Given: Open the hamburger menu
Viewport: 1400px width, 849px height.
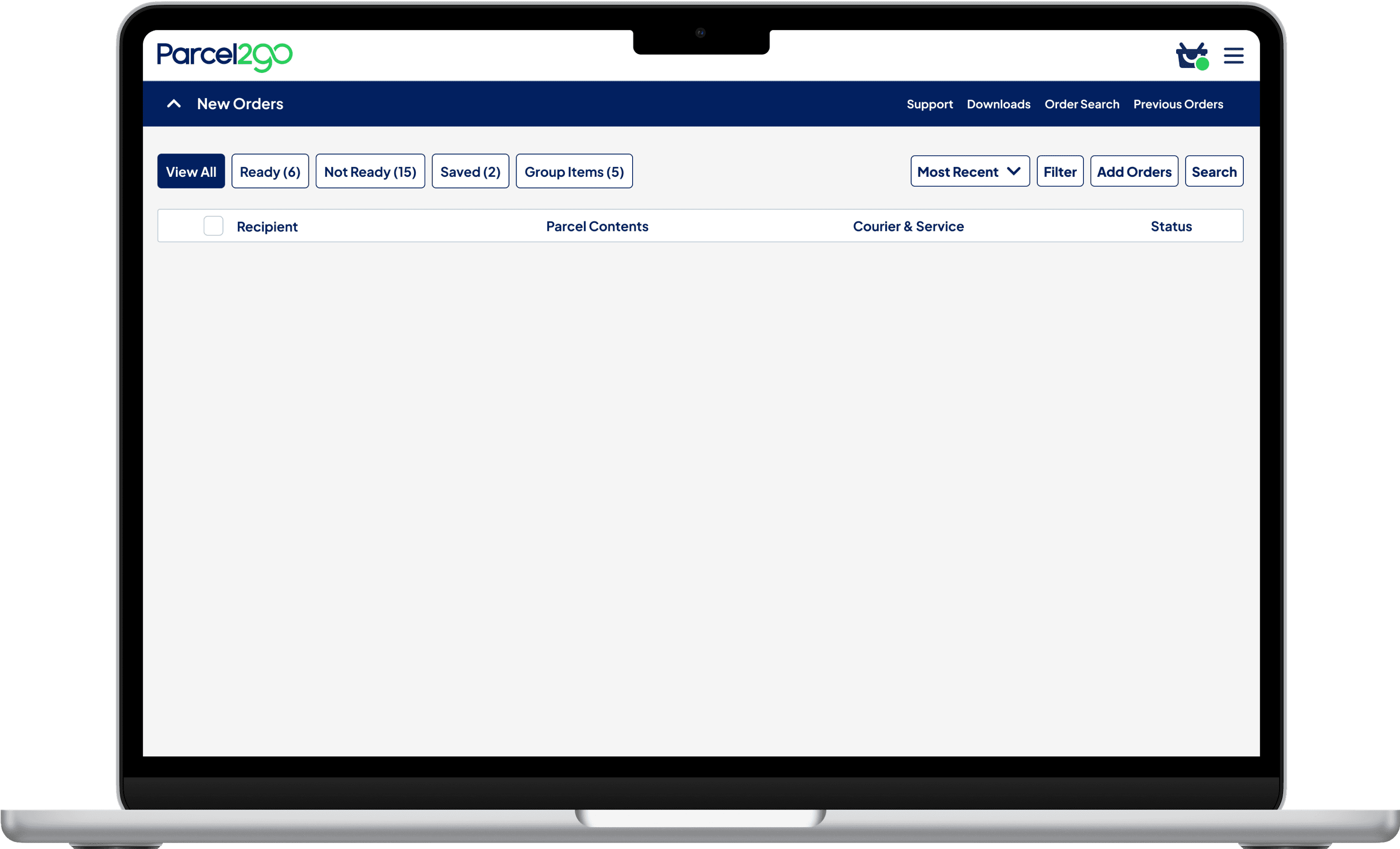Looking at the screenshot, I should 1233,55.
